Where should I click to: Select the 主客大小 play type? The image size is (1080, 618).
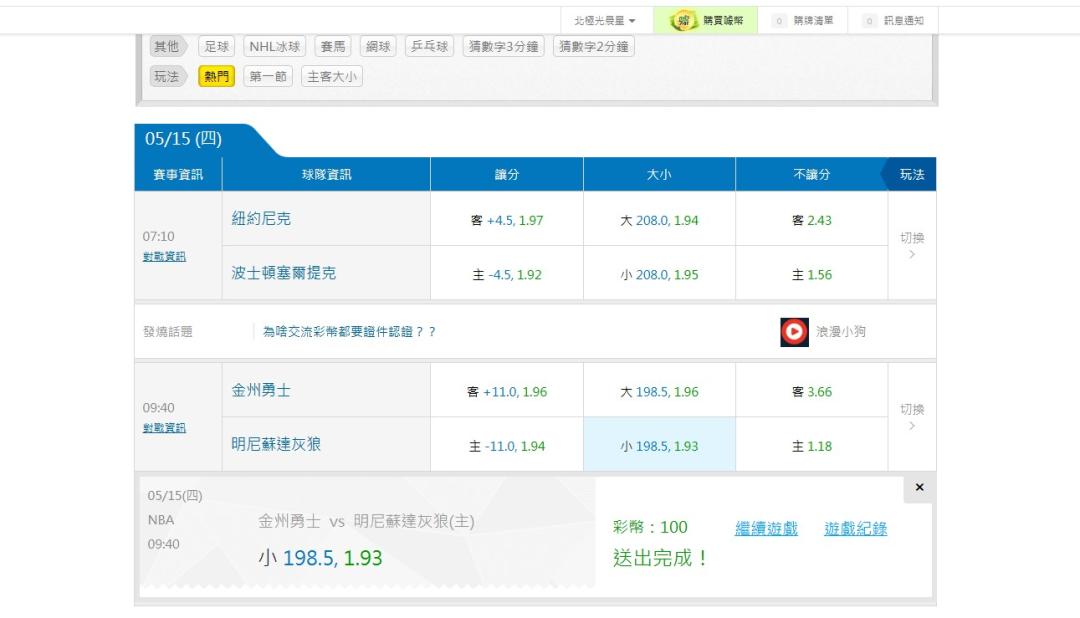[332, 76]
